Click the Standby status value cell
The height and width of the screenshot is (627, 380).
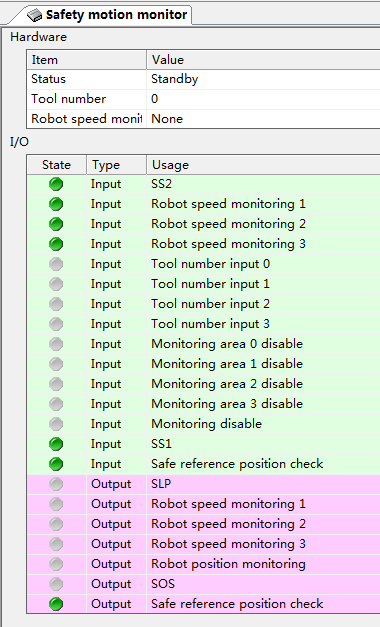point(263,79)
